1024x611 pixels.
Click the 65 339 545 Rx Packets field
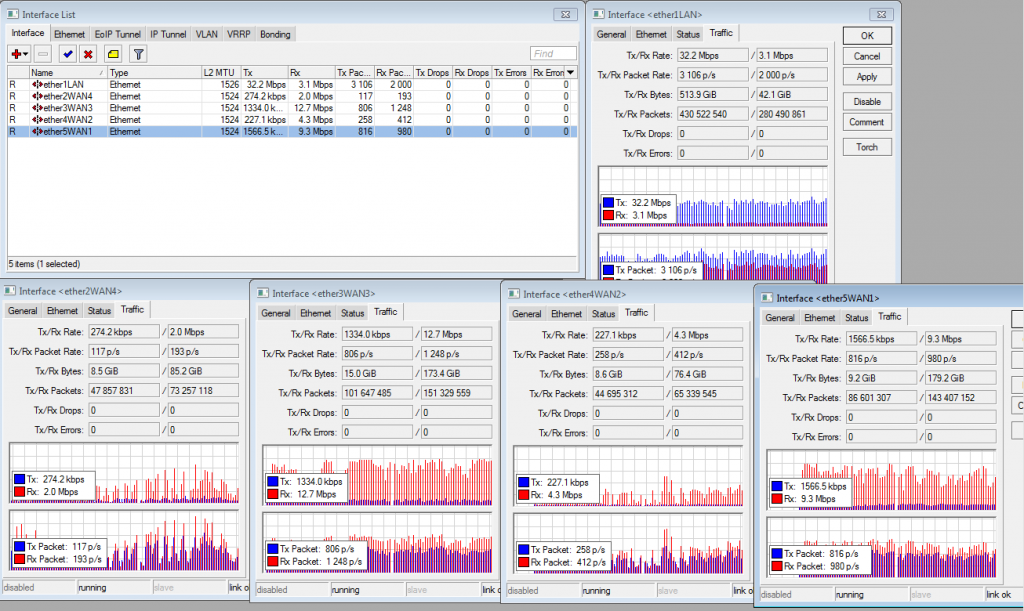(x=707, y=394)
